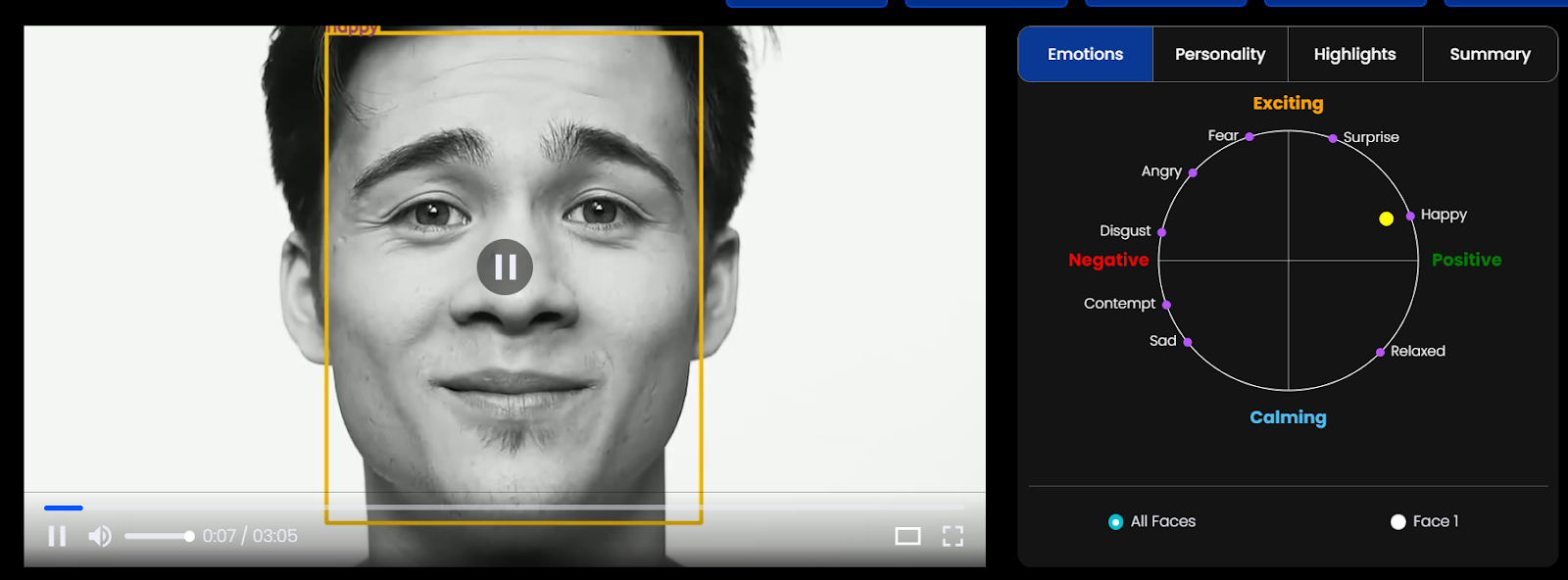1568x580 pixels.
Task: Click the Contempt point on the wheel
Action: 1166,305
